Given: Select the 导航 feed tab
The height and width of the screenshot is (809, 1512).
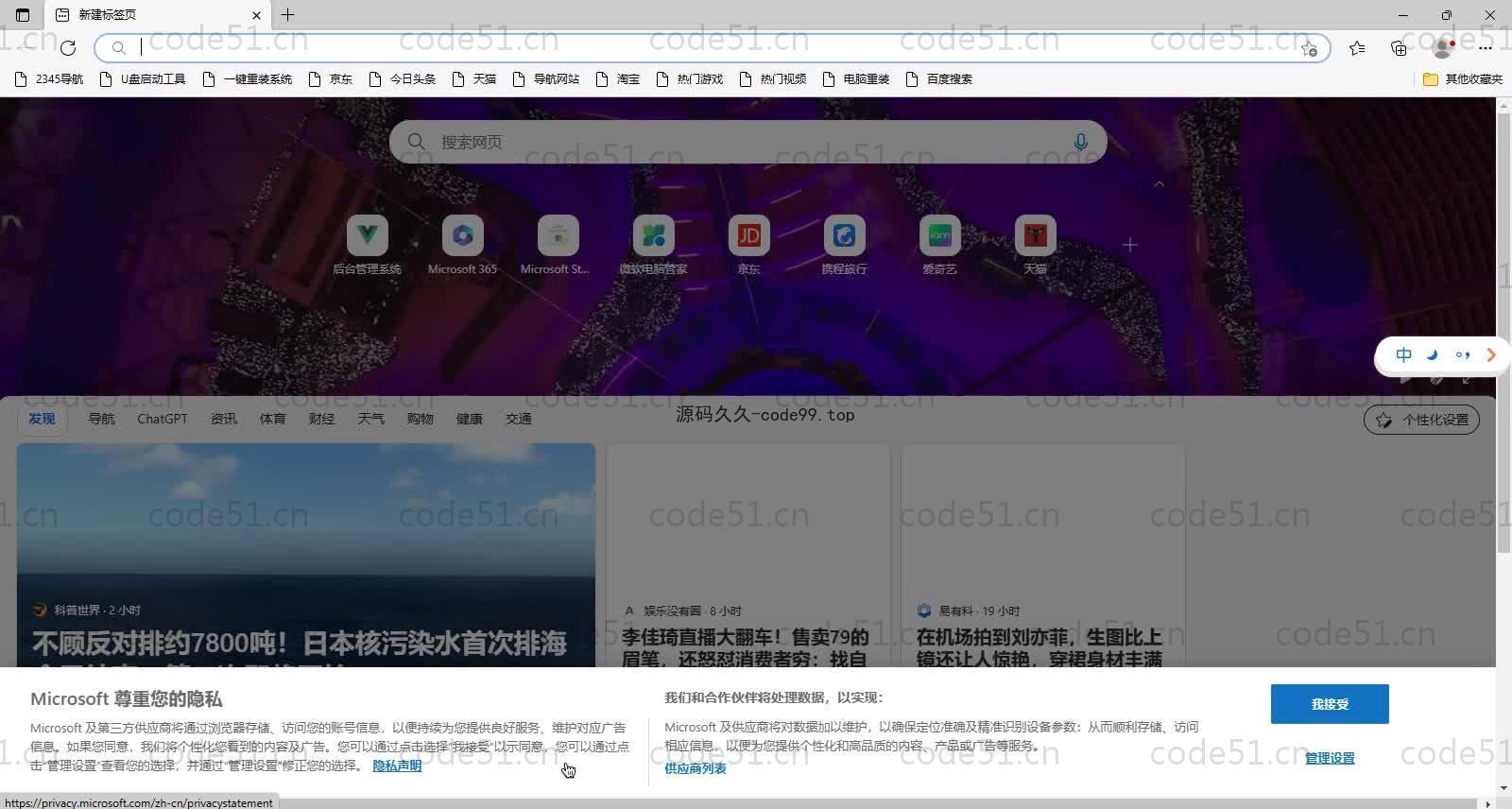Looking at the screenshot, I should pyautogui.click(x=101, y=419).
